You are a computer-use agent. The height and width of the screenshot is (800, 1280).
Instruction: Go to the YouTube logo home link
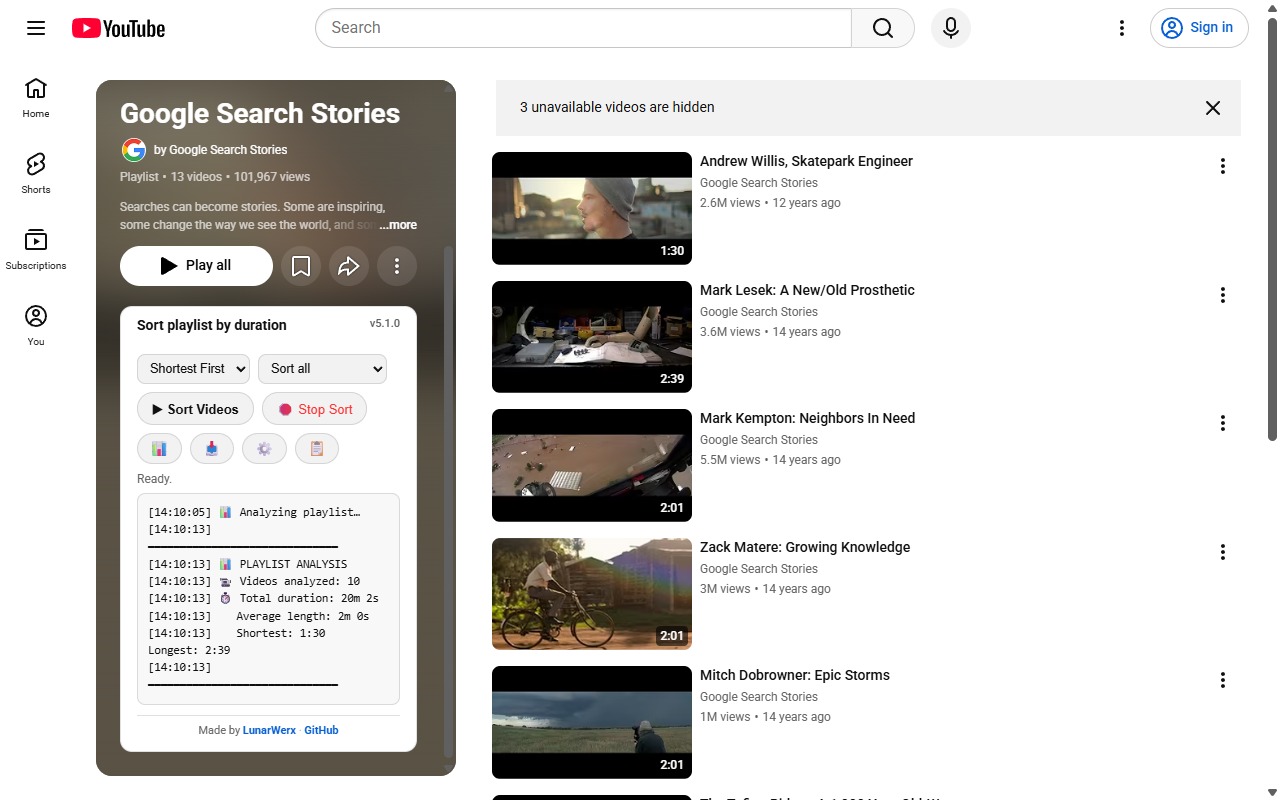click(x=118, y=28)
